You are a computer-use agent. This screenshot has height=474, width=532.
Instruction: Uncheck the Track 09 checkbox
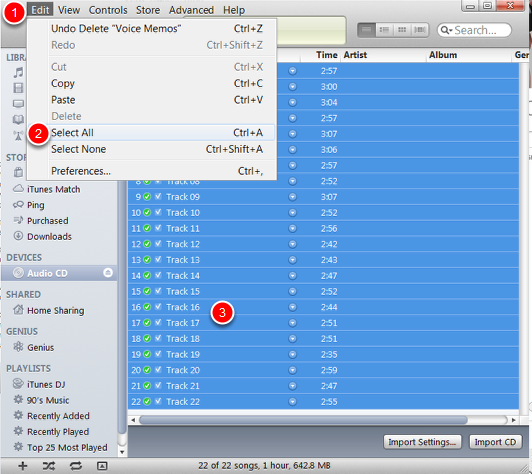[158, 196]
